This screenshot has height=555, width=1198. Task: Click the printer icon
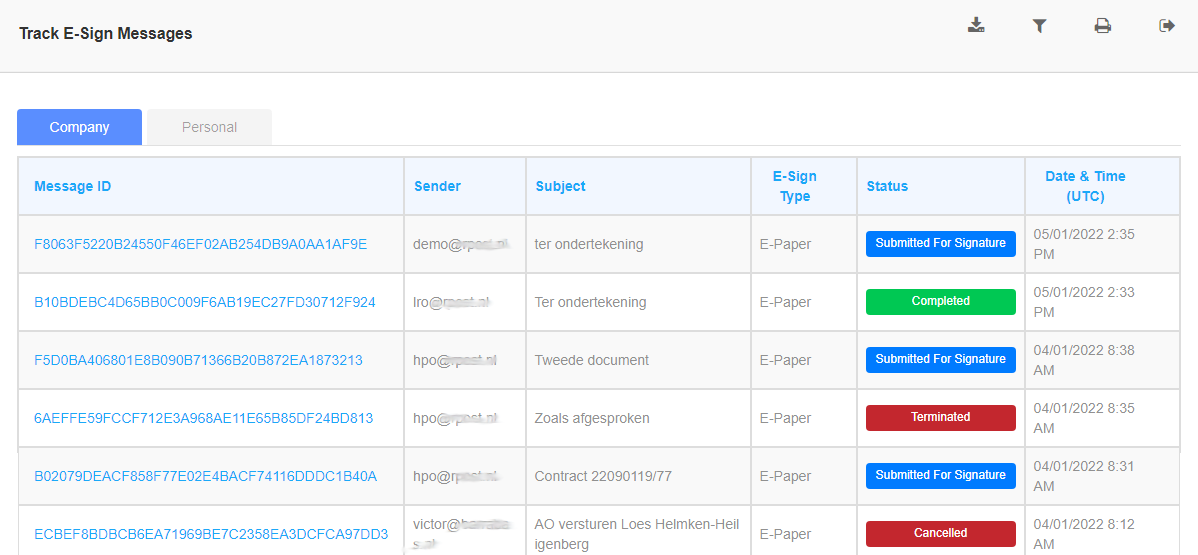pyautogui.click(x=1102, y=26)
